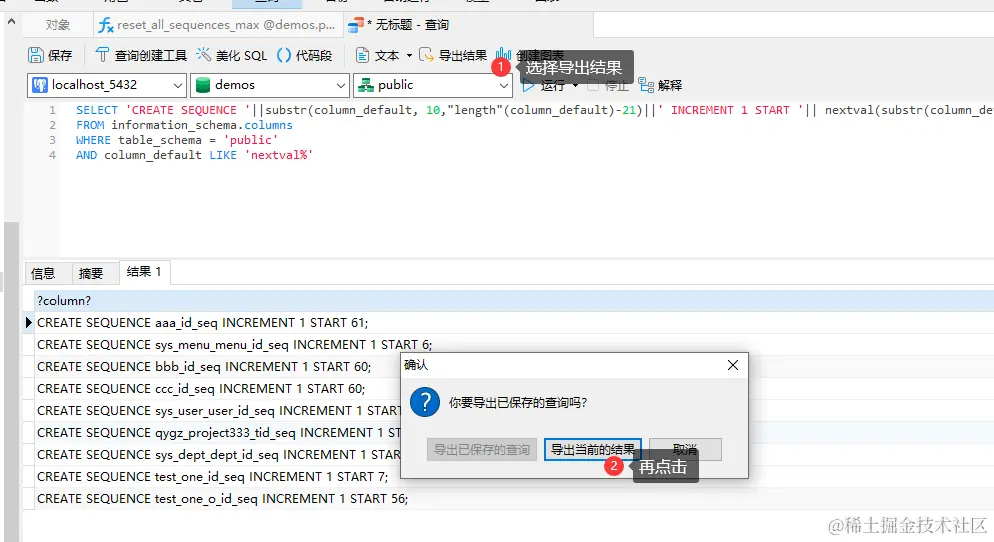Image resolution: width=994 pixels, height=542 pixels.
Task: Open Code Snippet (代码段) panel
Action: (305, 55)
